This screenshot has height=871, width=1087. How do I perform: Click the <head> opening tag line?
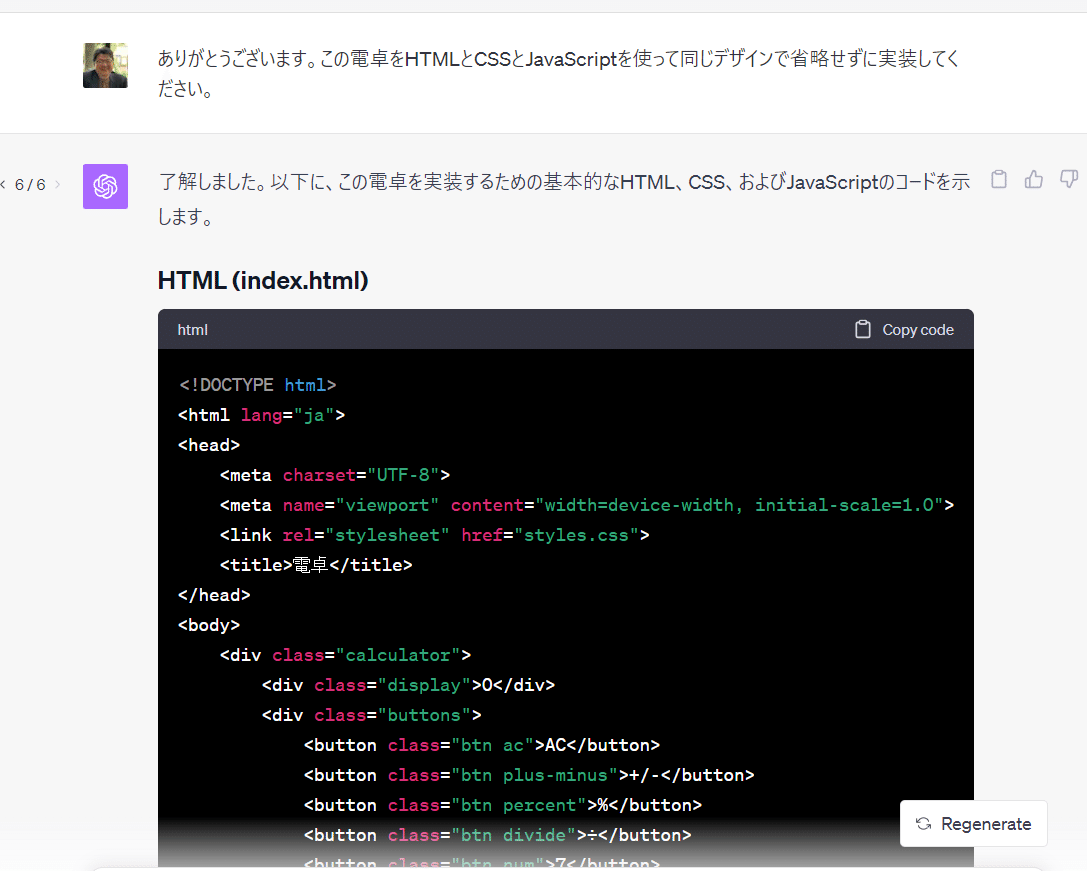209,445
